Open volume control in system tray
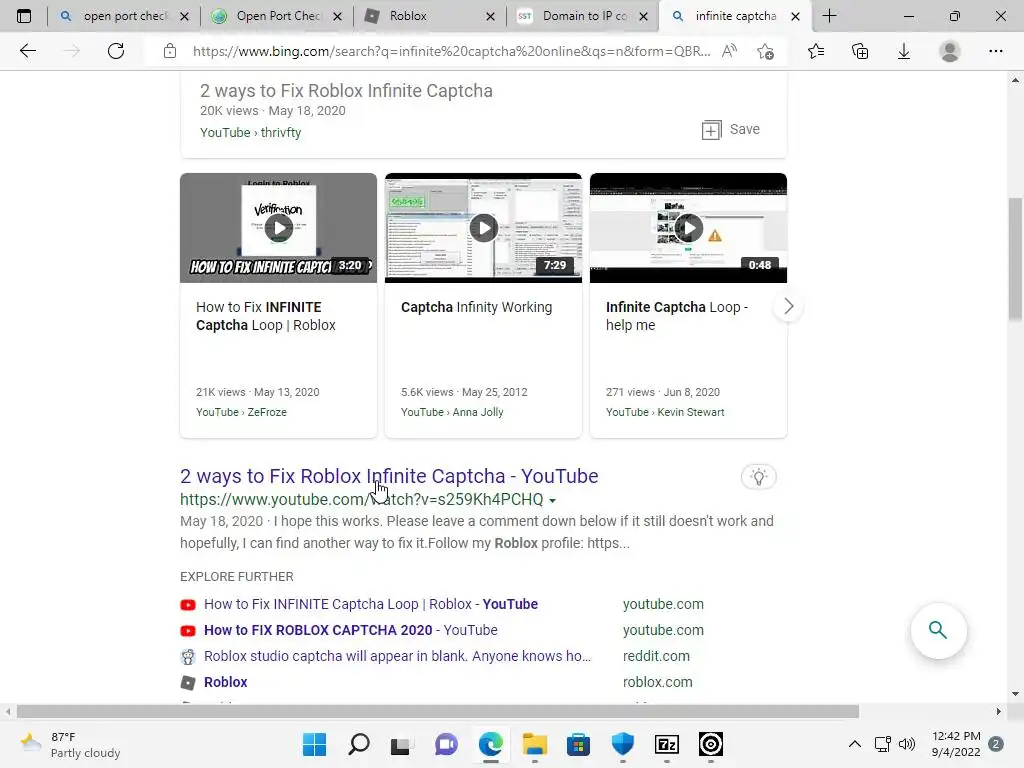Image resolution: width=1024 pixels, height=768 pixels. coord(906,744)
